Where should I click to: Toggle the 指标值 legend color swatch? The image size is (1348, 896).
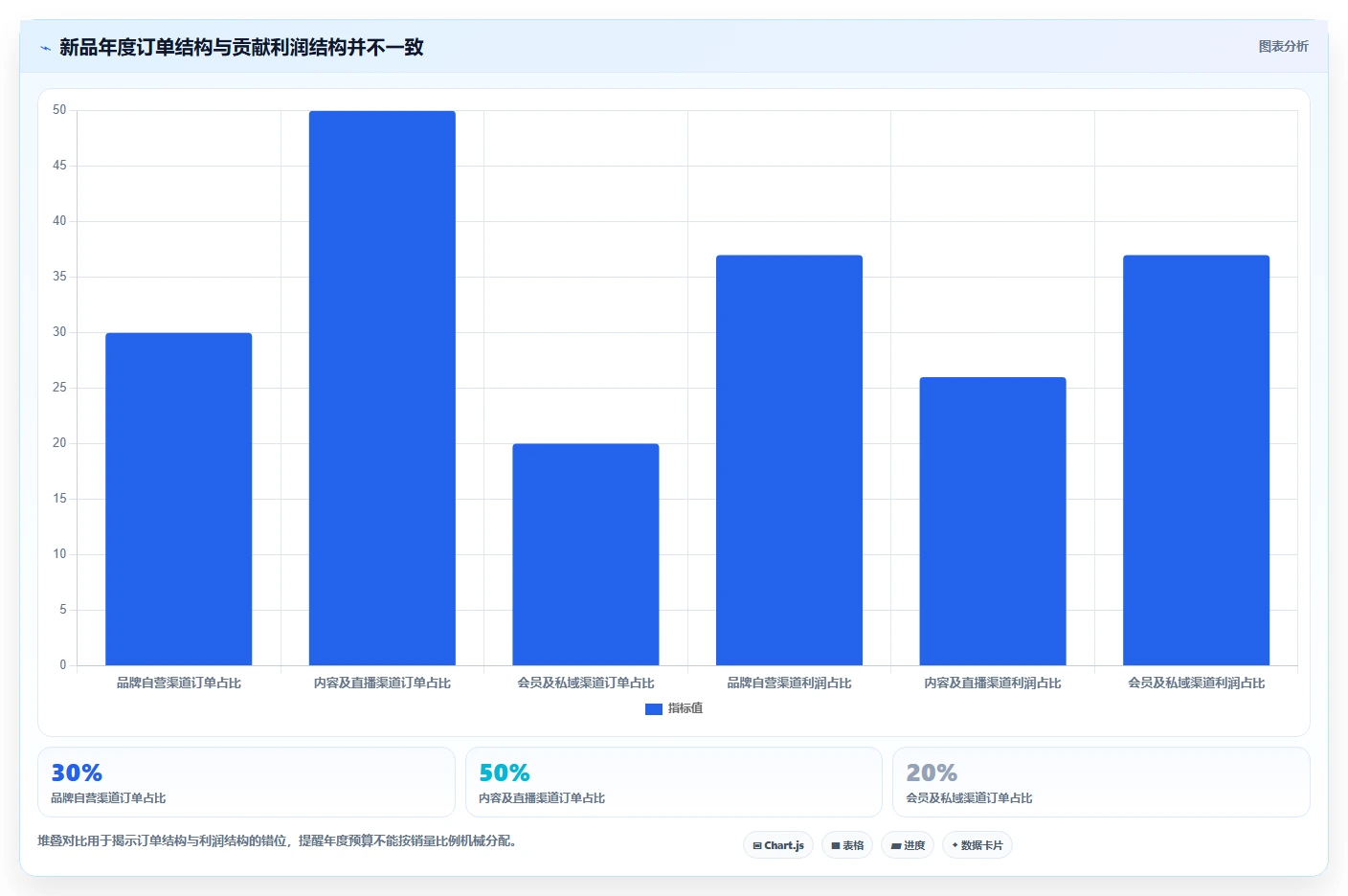click(x=654, y=709)
